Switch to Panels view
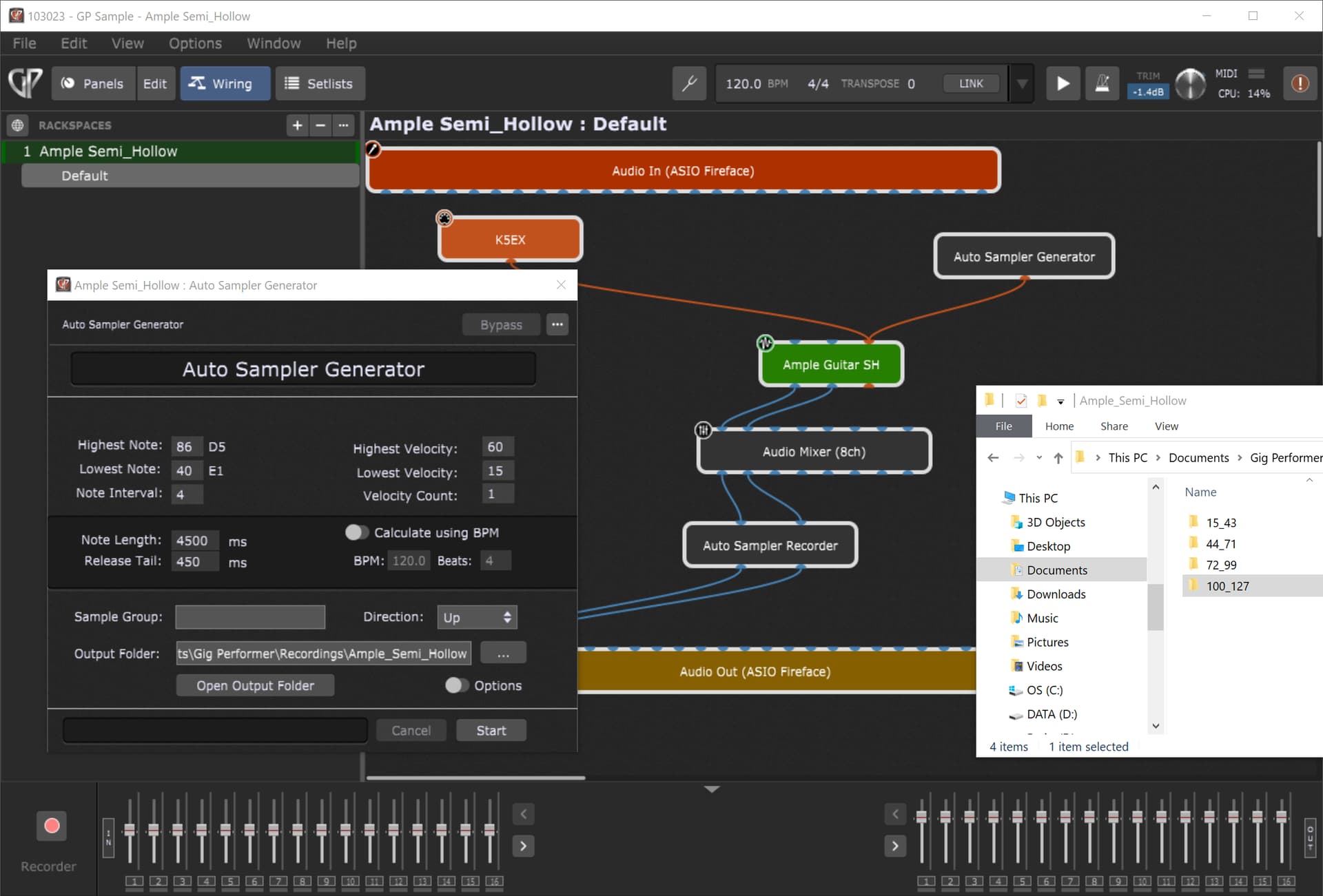This screenshot has width=1323, height=896. pos(92,83)
